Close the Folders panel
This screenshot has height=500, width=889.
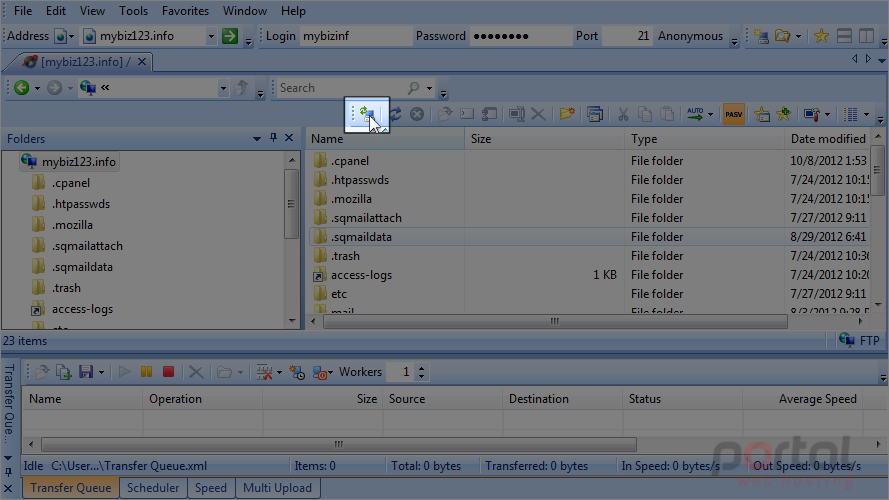point(289,138)
